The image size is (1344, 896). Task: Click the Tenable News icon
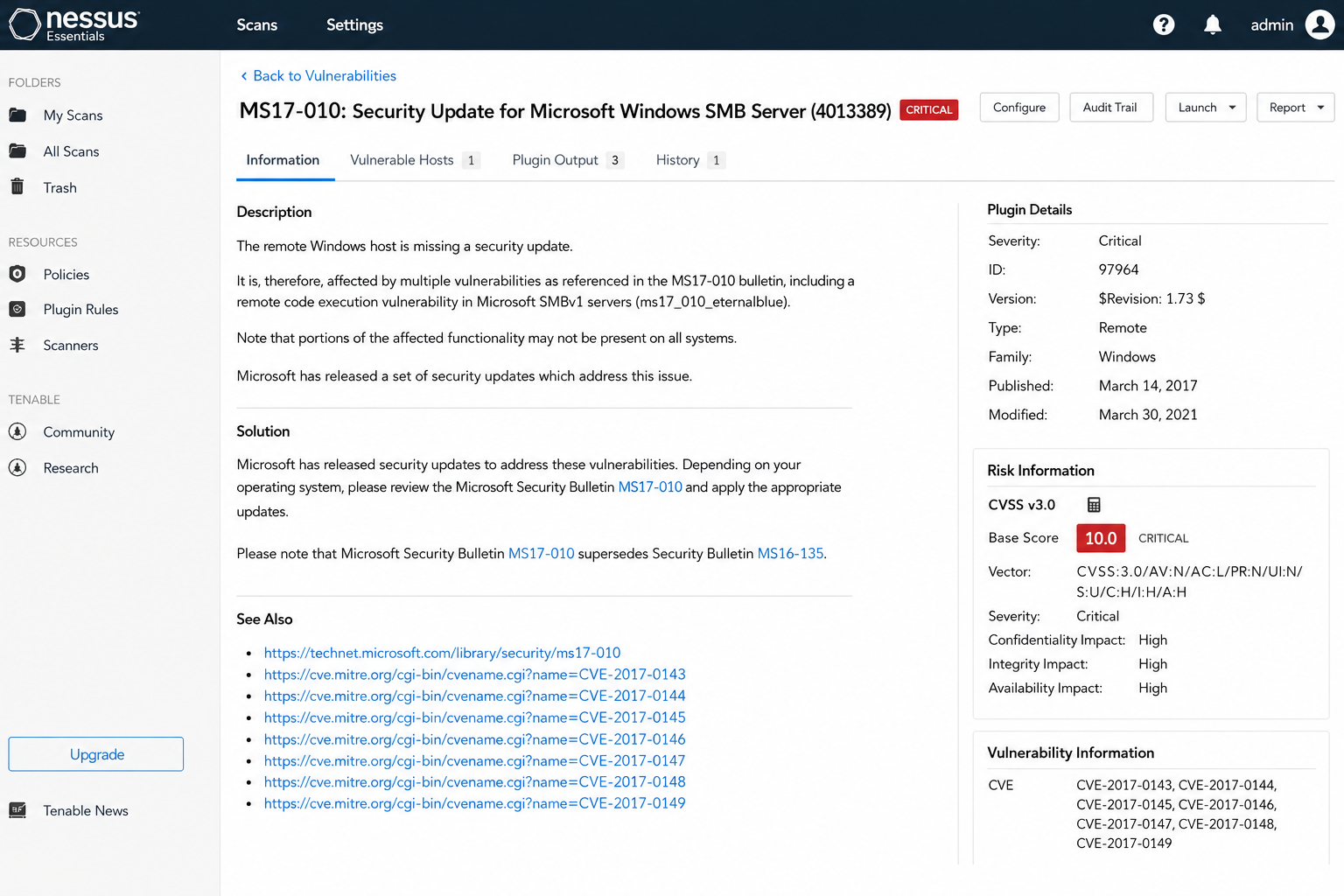coord(17,810)
